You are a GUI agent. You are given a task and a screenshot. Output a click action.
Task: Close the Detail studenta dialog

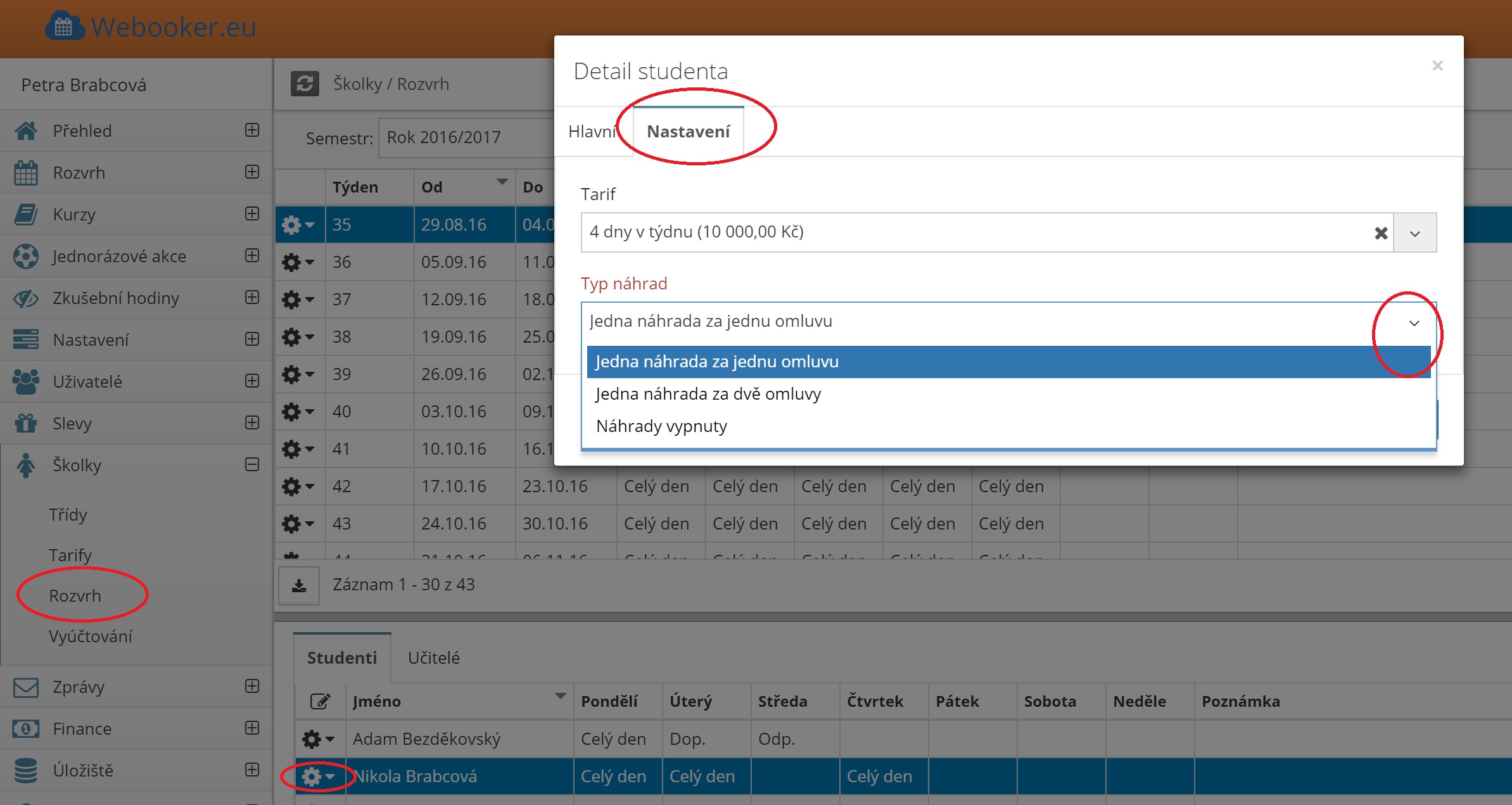[x=1437, y=66]
